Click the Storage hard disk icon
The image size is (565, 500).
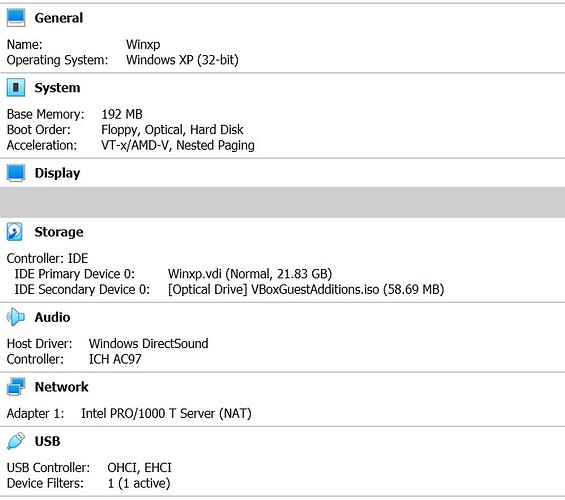(x=15, y=232)
